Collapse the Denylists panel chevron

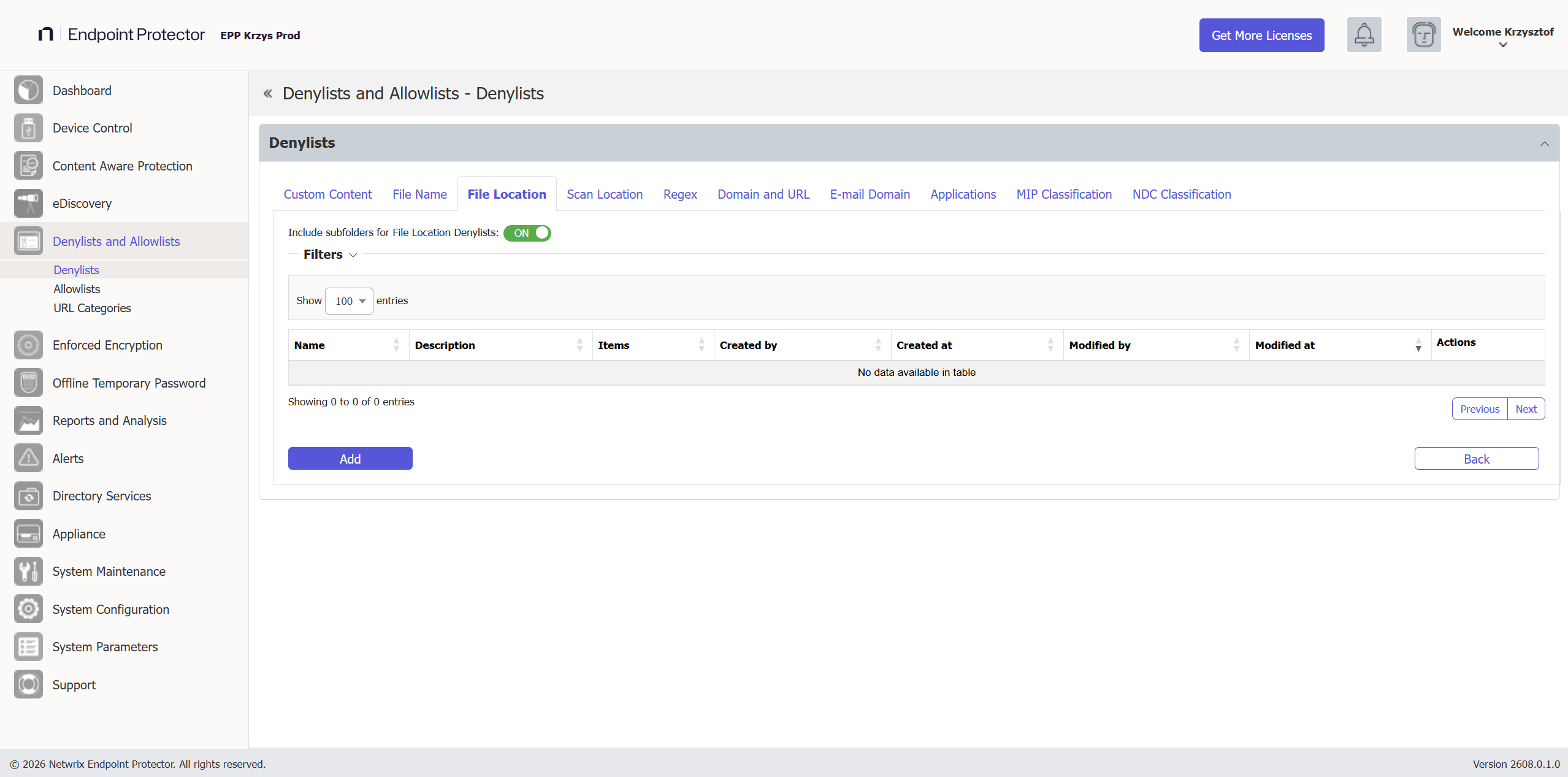1544,144
